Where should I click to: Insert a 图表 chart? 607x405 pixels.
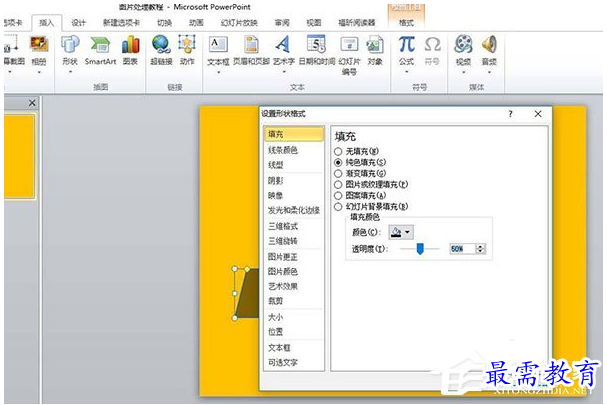(130, 50)
